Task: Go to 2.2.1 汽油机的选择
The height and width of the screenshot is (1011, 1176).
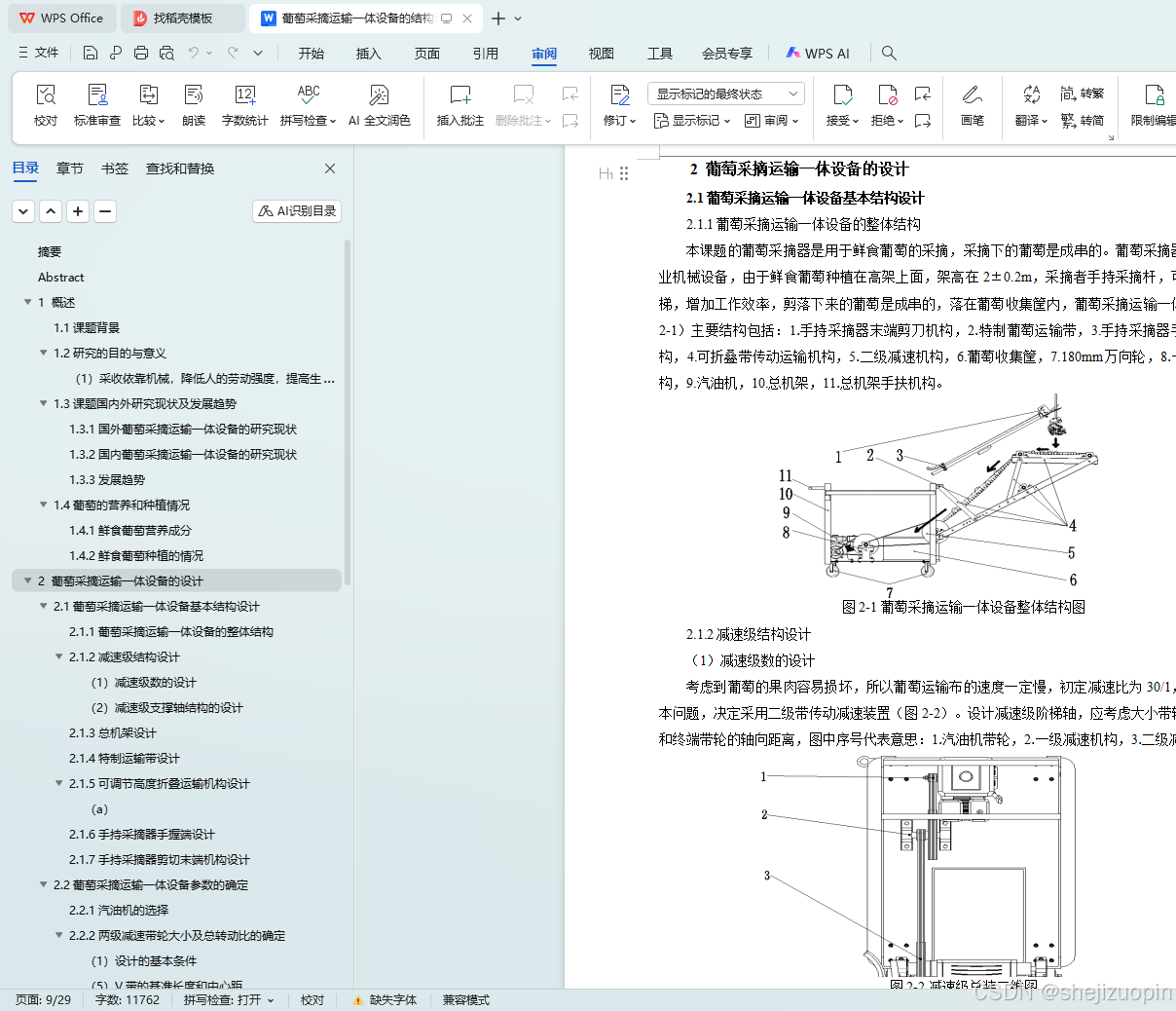Action: (119, 910)
